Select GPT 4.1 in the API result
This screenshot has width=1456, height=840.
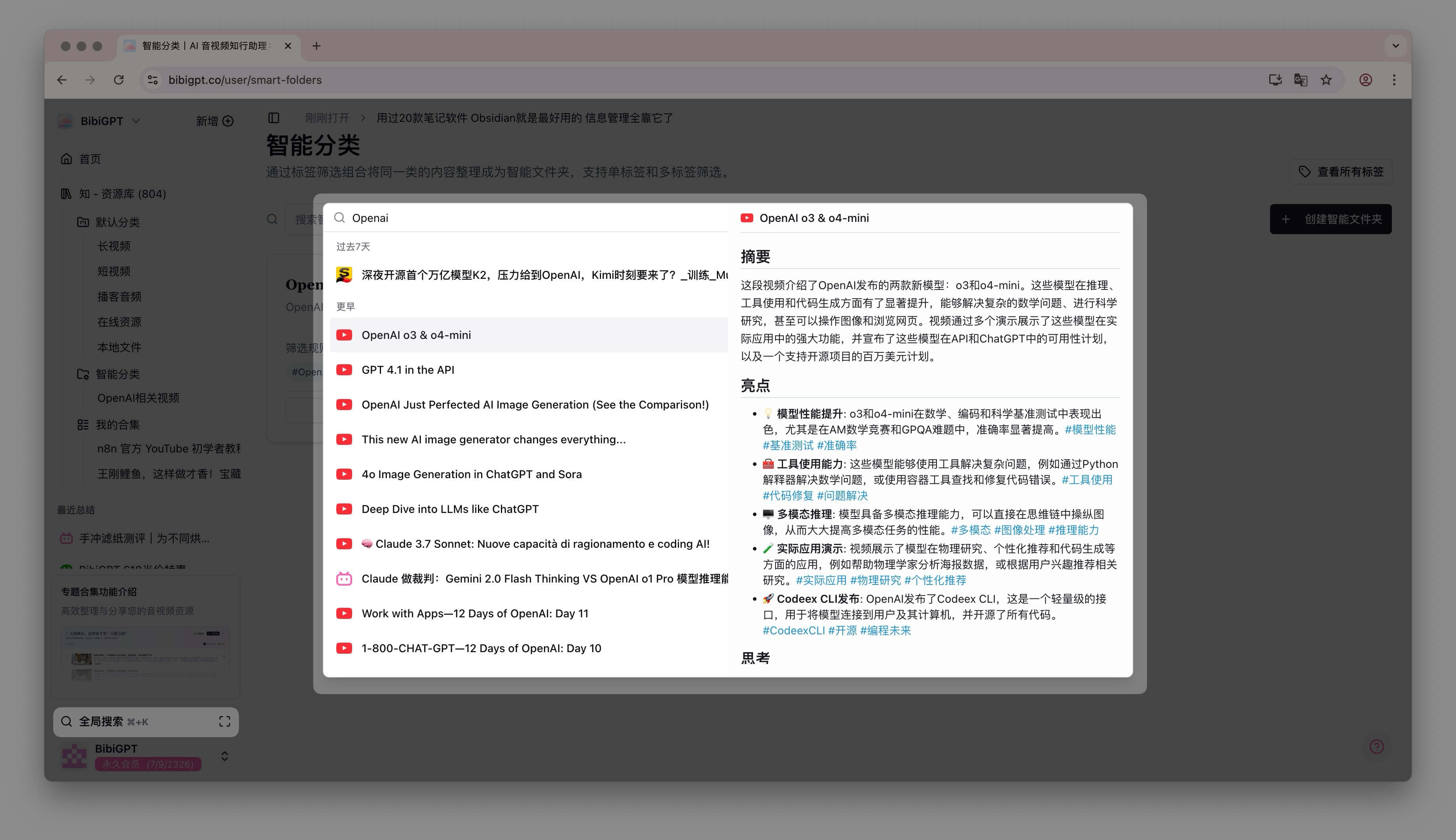point(408,370)
